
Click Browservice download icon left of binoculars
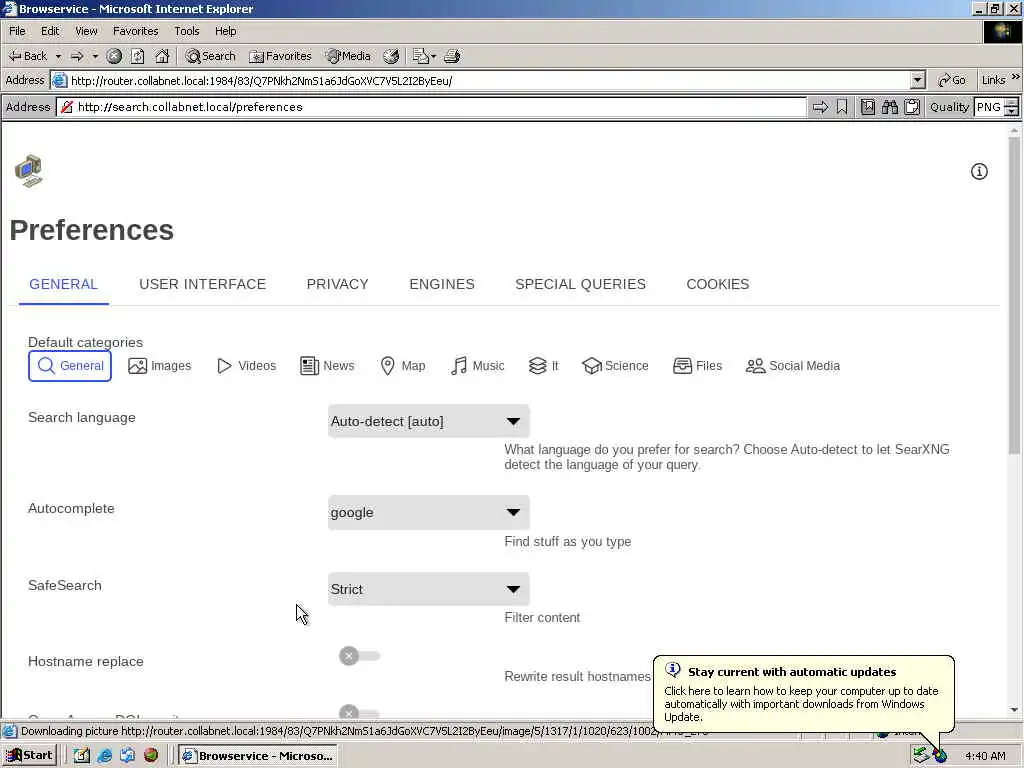tap(868, 107)
